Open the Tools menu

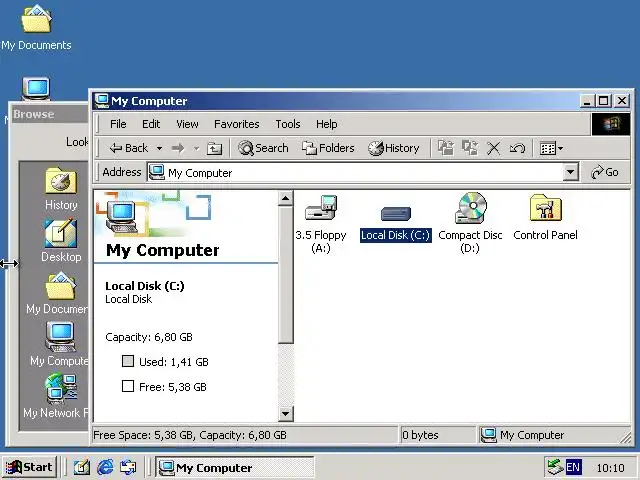click(288, 124)
